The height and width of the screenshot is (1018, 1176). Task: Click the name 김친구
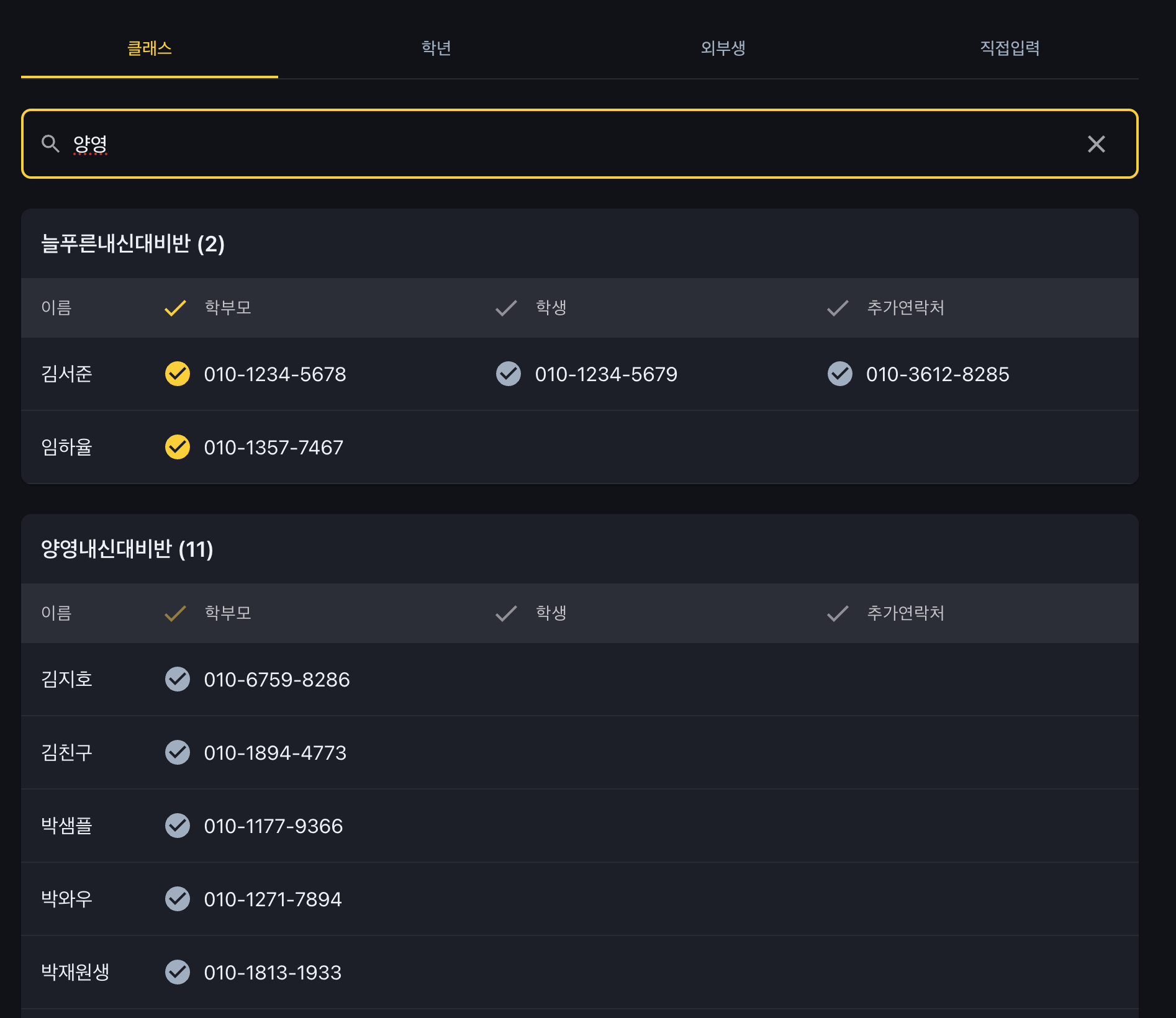(x=66, y=752)
